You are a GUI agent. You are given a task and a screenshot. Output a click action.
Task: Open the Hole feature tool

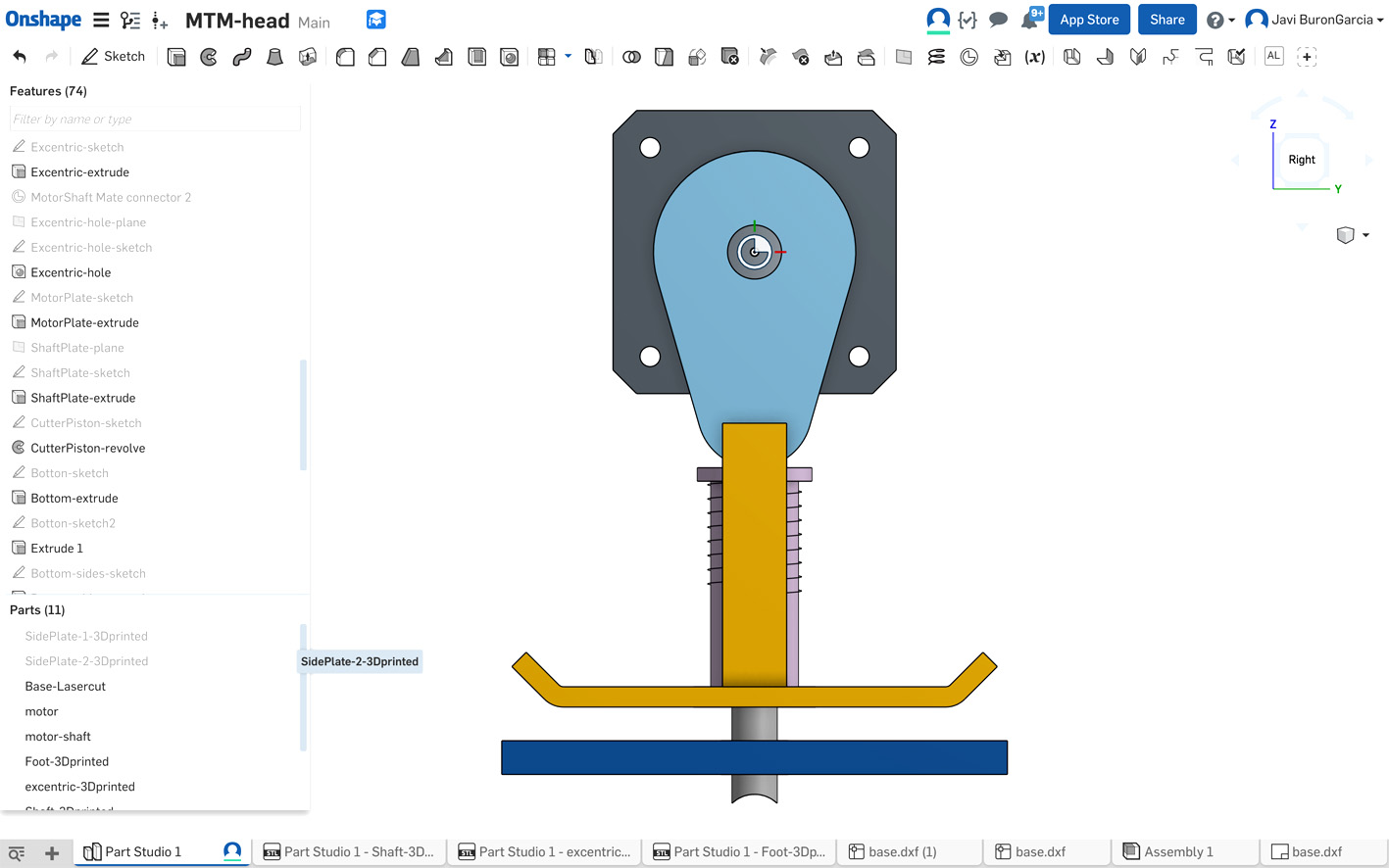click(x=510, y=57)
